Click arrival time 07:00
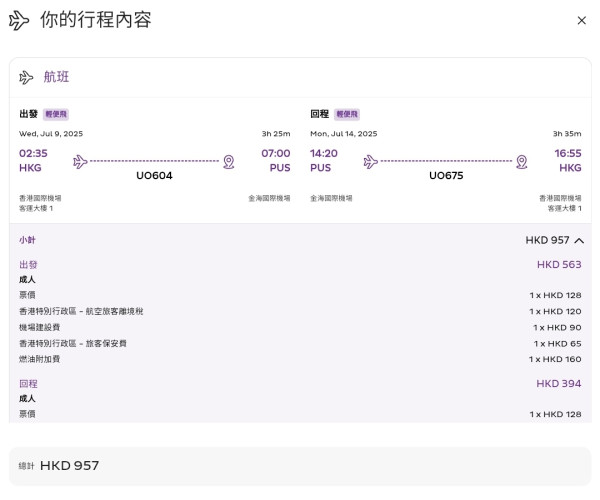The image size is (600, 500). pyautogui.click(x=276, y=153)
